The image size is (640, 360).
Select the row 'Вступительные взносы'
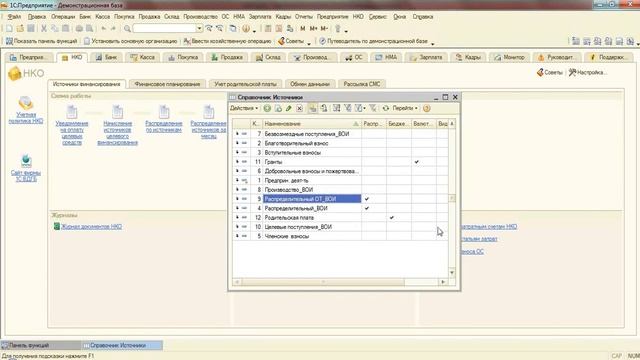[340, 153]
